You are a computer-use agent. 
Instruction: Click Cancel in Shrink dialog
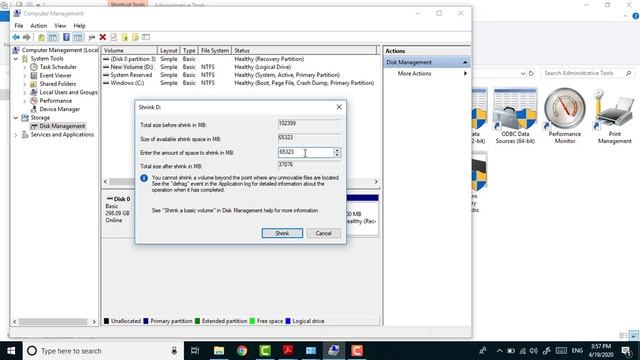[323, 233]
